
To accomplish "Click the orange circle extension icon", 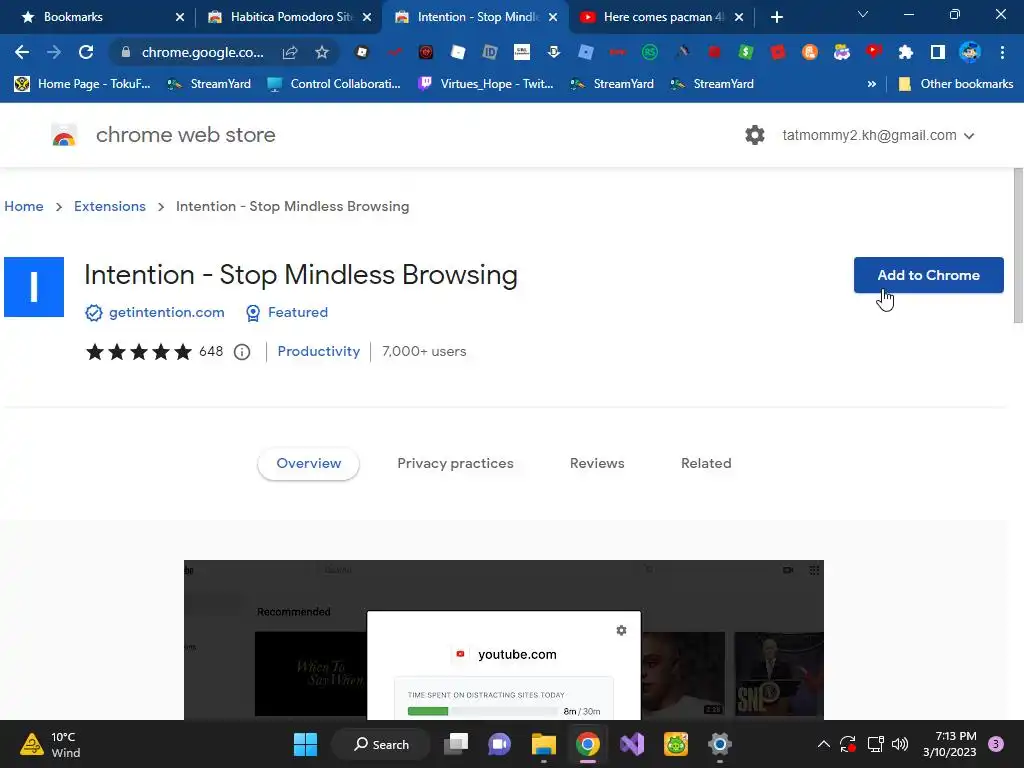I will click(x=810, y=52).
